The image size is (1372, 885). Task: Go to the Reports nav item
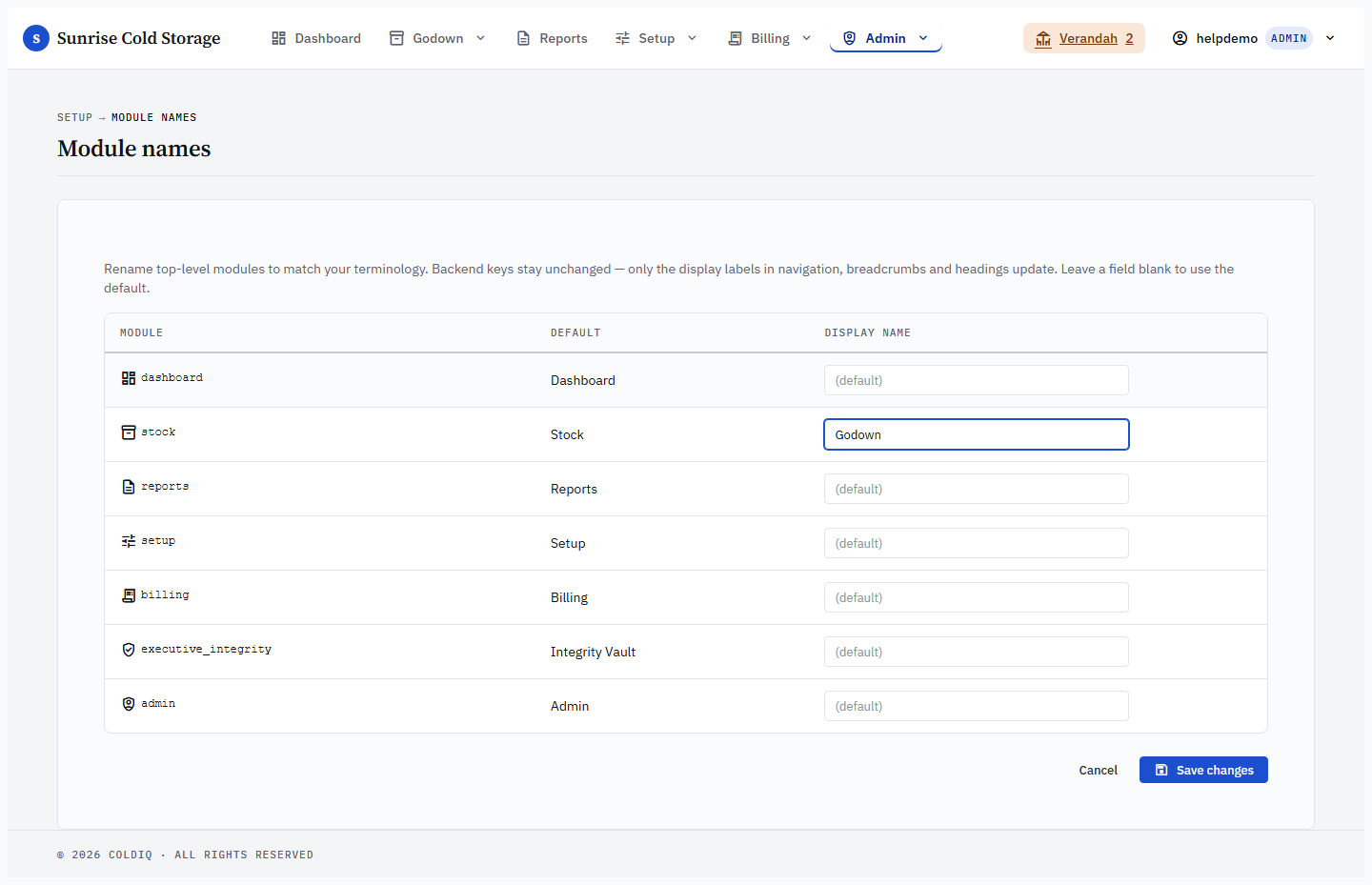552,38
